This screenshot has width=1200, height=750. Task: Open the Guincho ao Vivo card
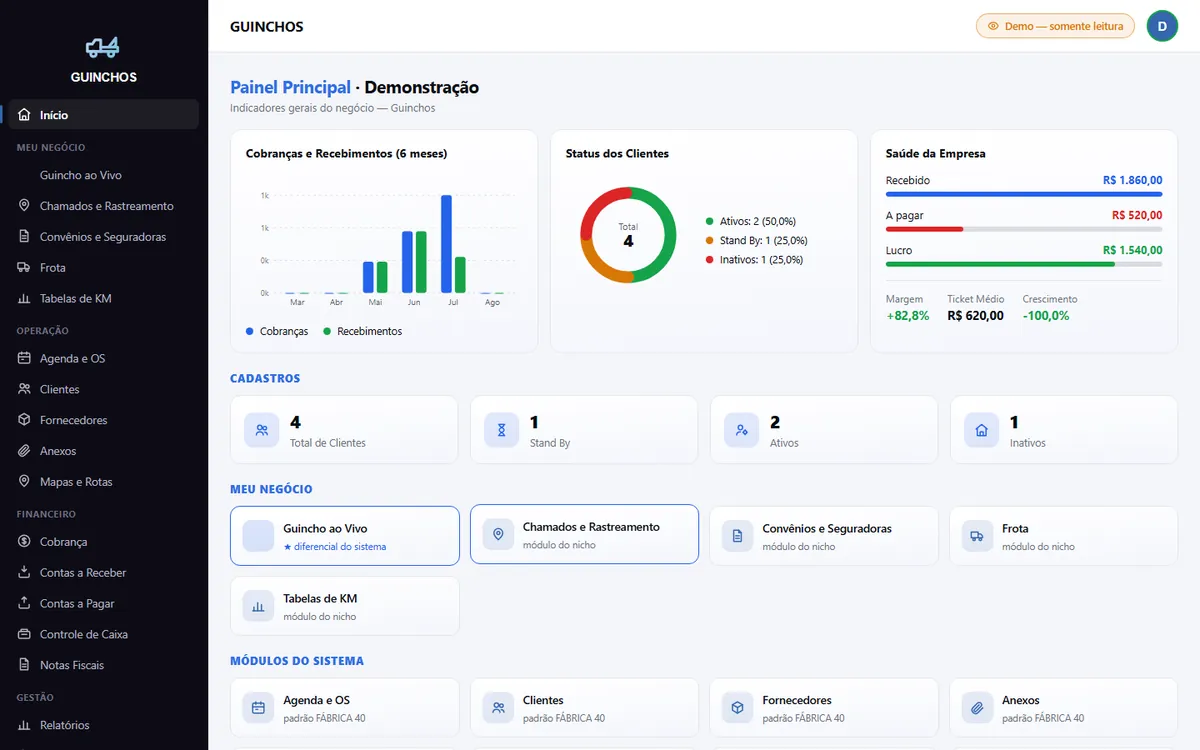pos(345,536)
